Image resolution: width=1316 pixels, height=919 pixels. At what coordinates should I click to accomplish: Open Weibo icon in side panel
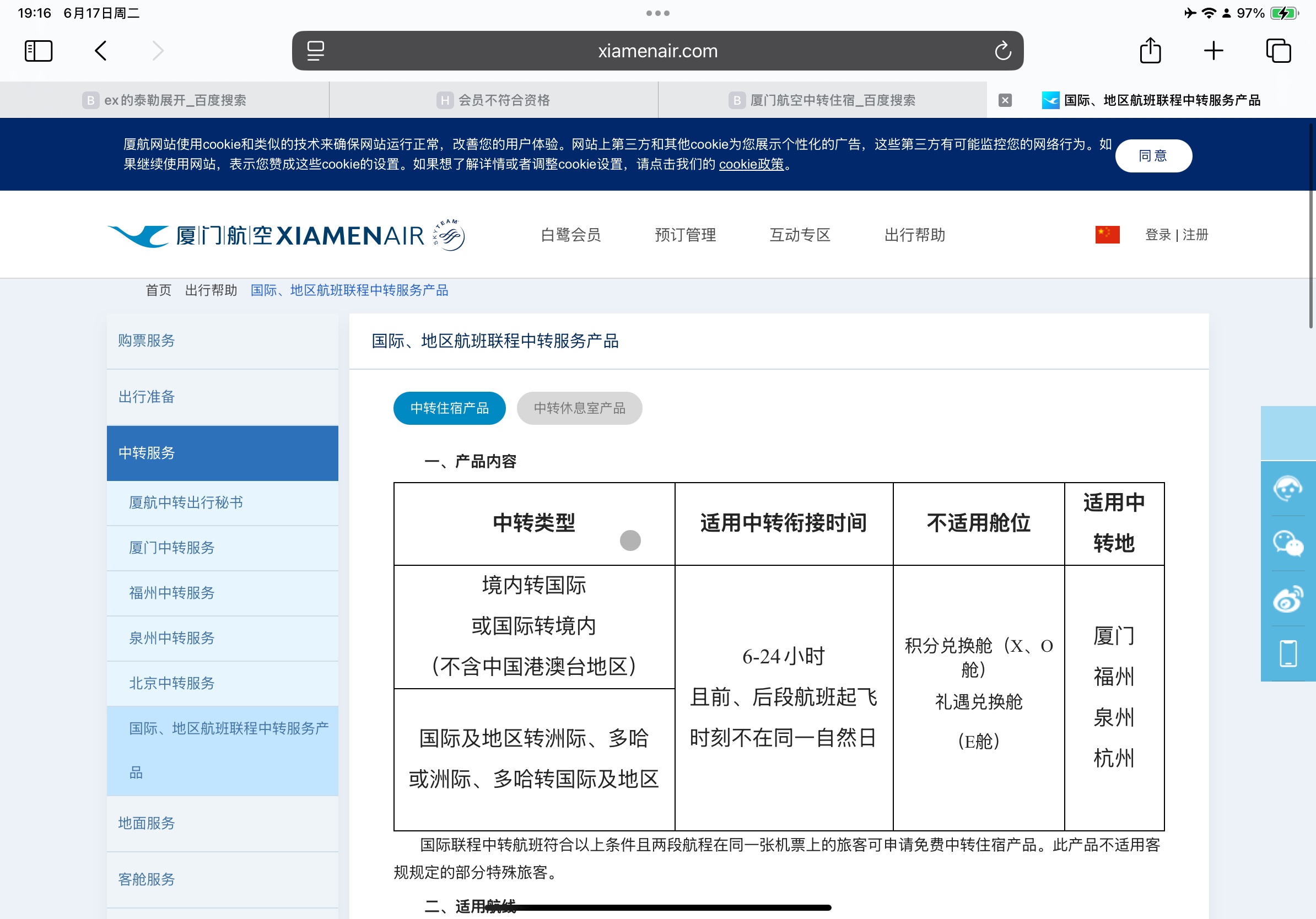click(1287, 599)
